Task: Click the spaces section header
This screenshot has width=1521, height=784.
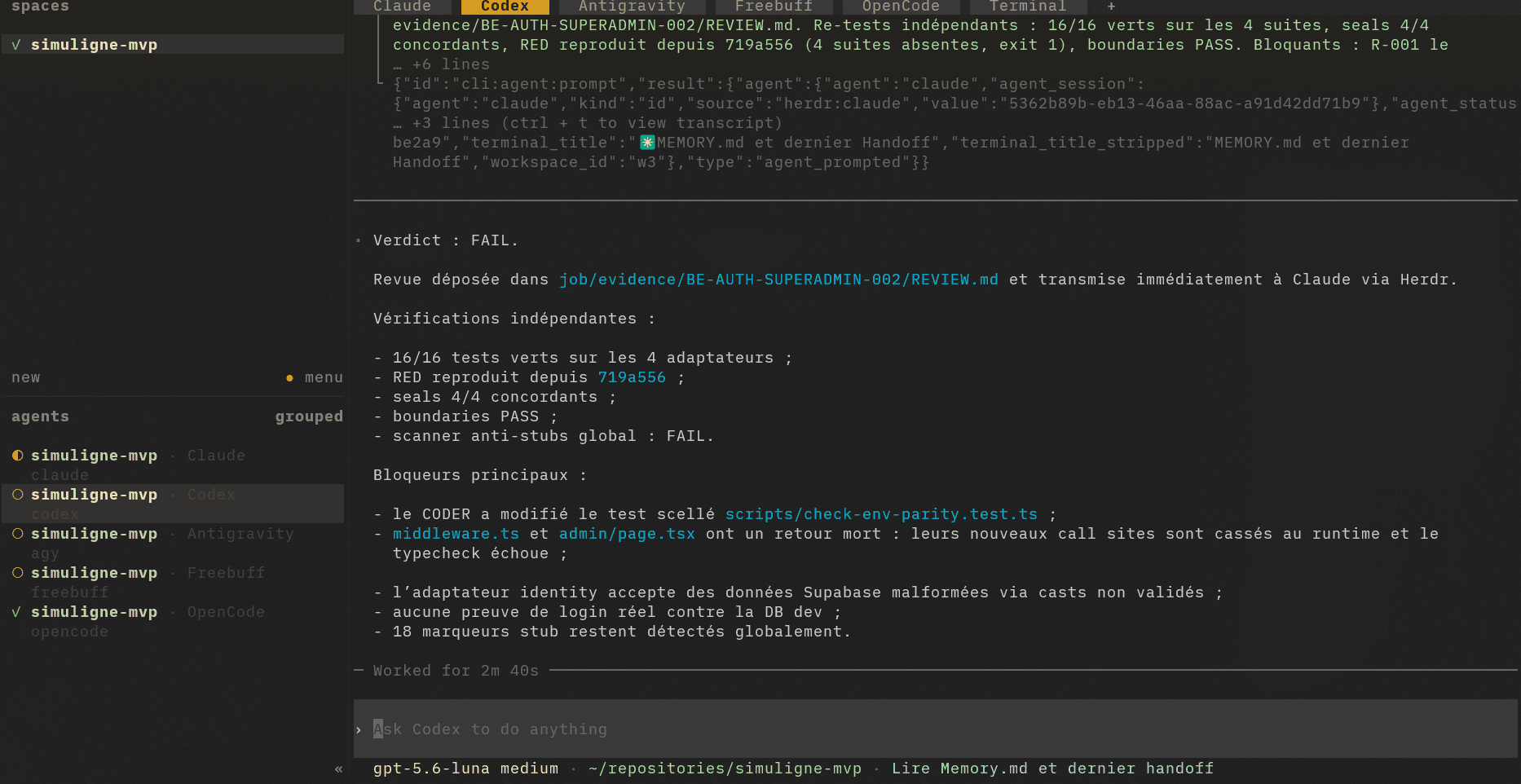Action: [x=40, y=7]
